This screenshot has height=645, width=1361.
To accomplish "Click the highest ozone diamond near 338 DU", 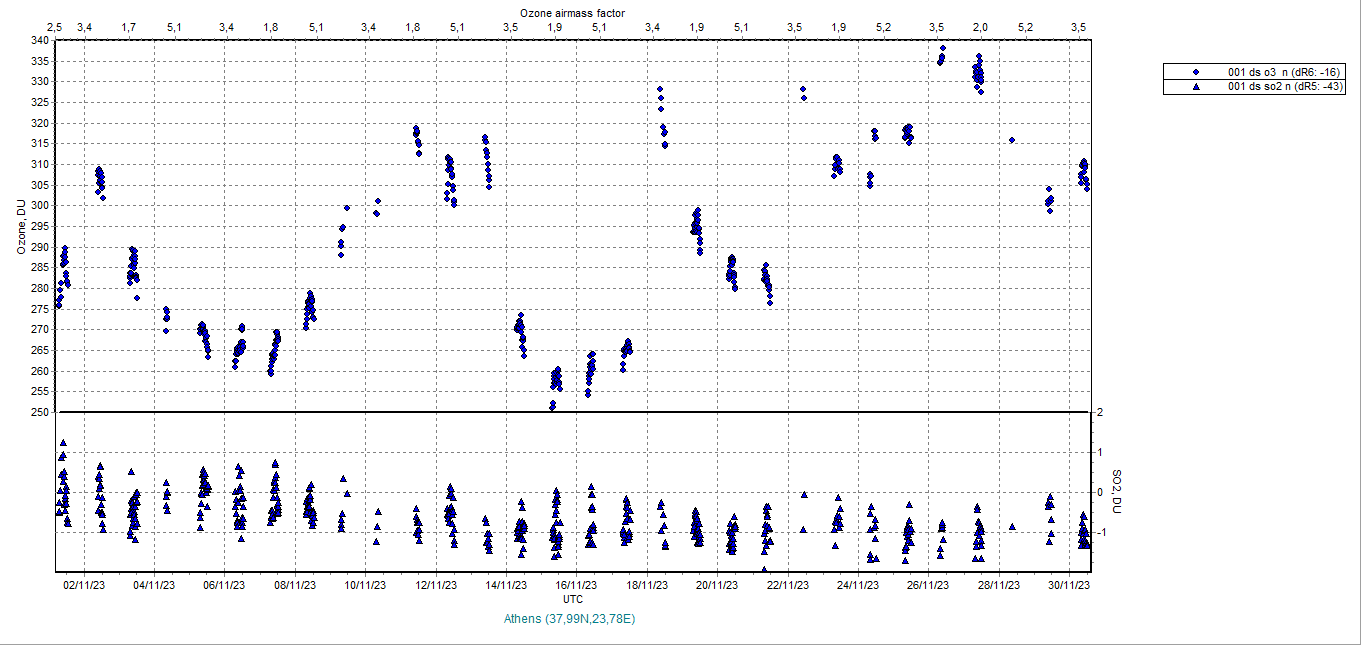I will click(x=942, y=48).
